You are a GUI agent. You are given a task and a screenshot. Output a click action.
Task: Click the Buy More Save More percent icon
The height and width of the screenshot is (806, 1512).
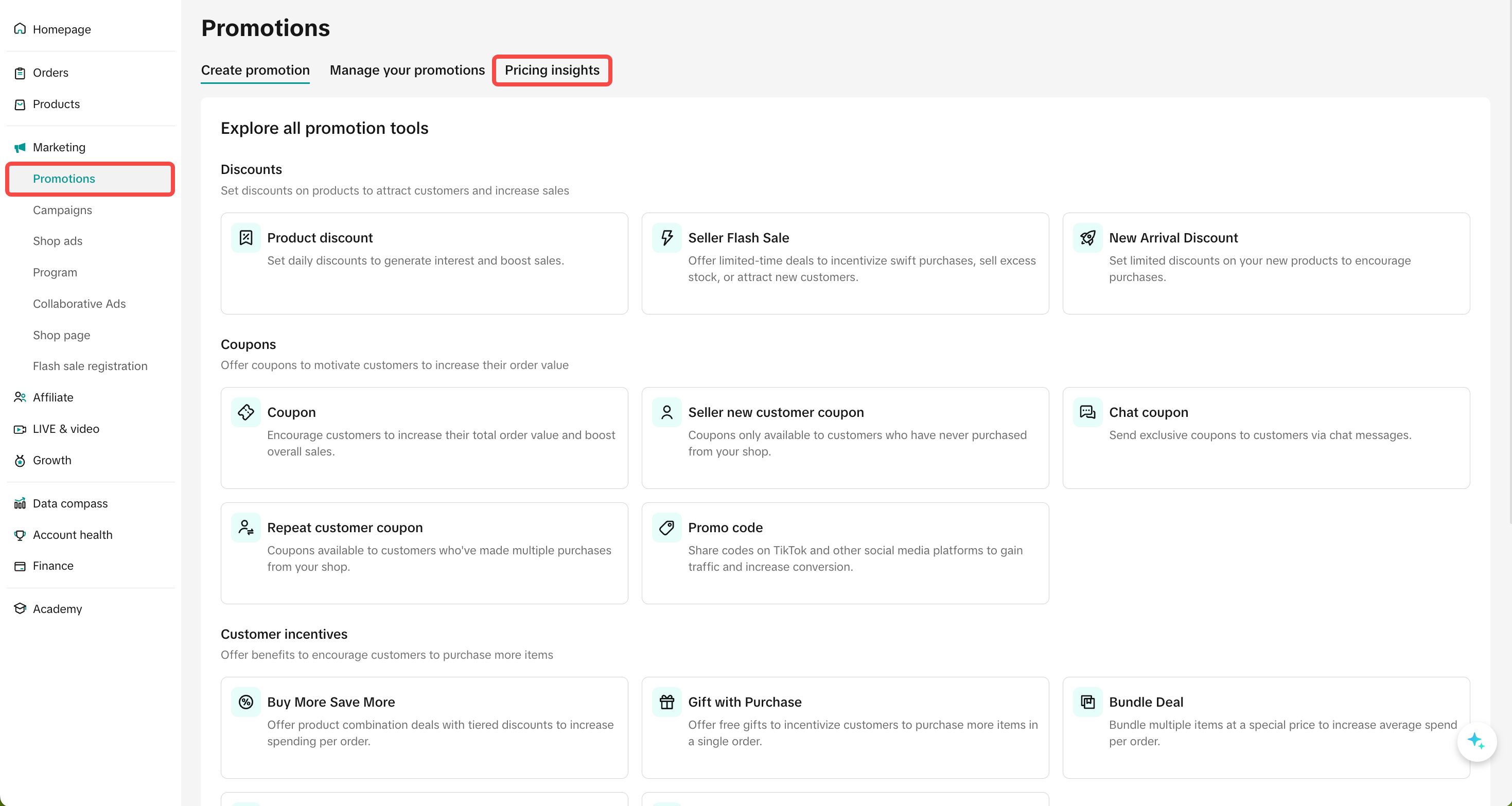(x=245, y=702)
